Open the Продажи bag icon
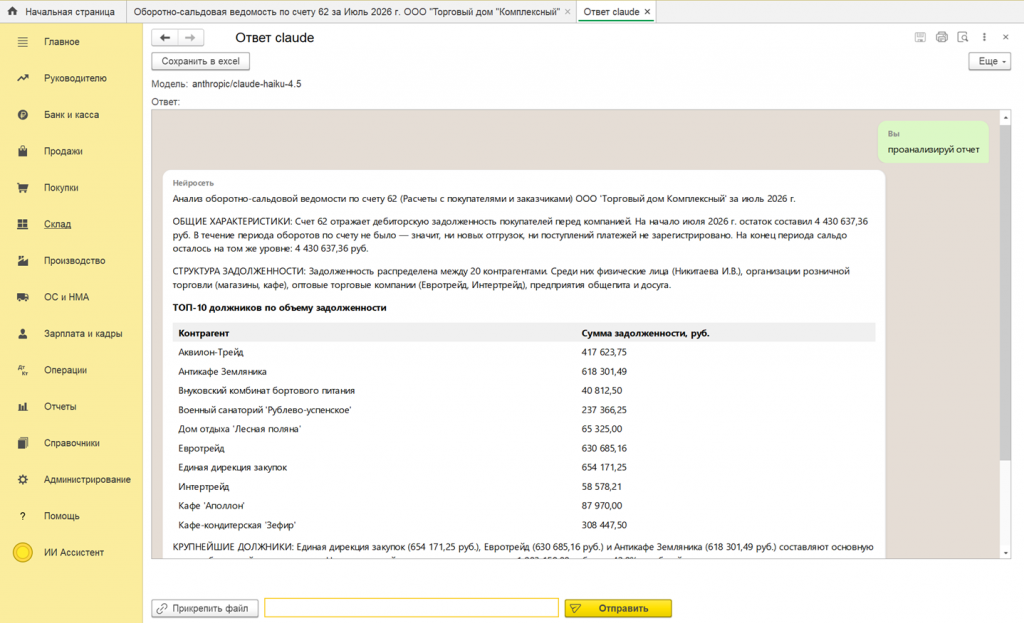 pos(23,151)
